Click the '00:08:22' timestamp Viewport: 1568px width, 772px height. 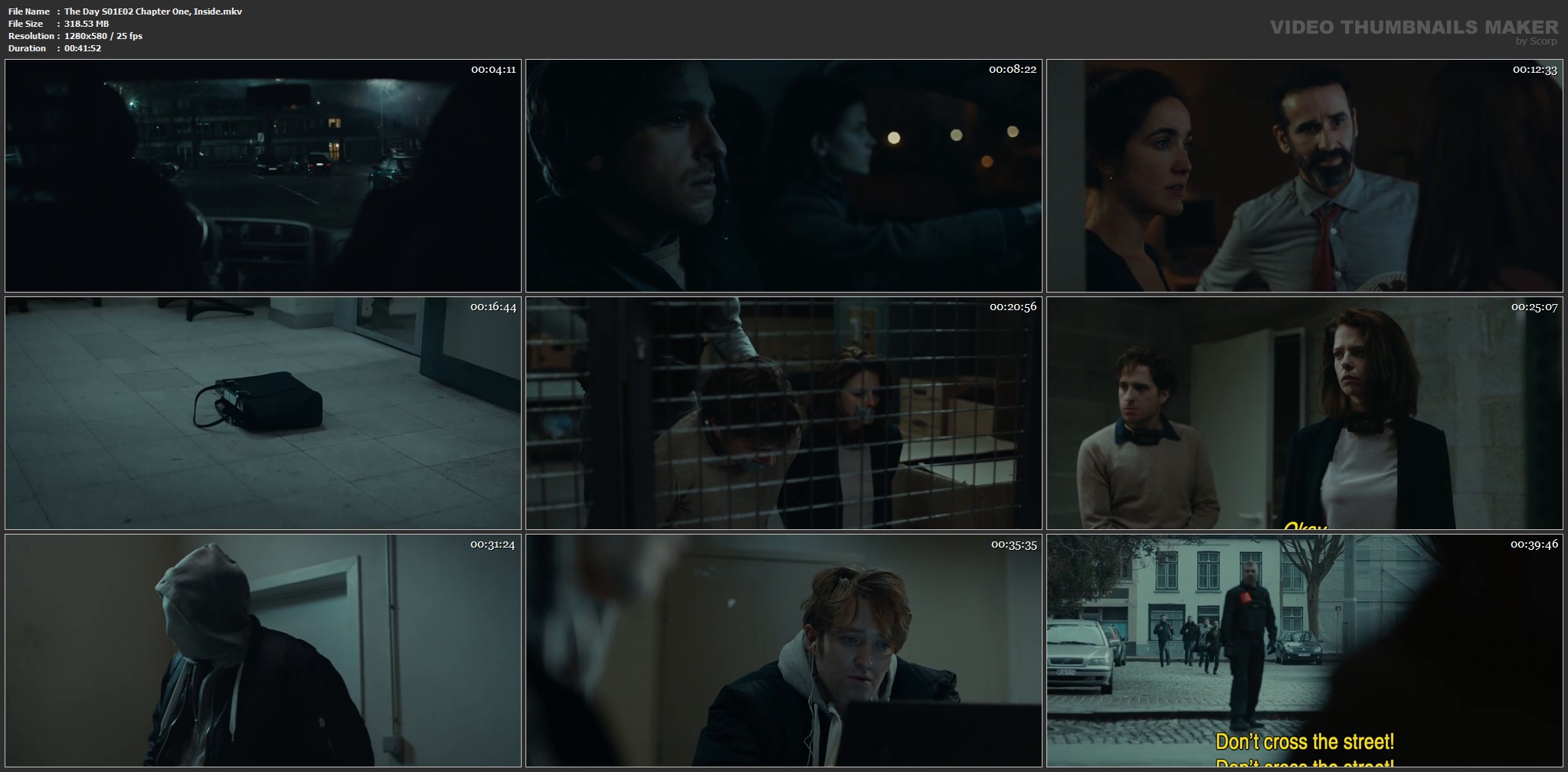coord(1013,70)
